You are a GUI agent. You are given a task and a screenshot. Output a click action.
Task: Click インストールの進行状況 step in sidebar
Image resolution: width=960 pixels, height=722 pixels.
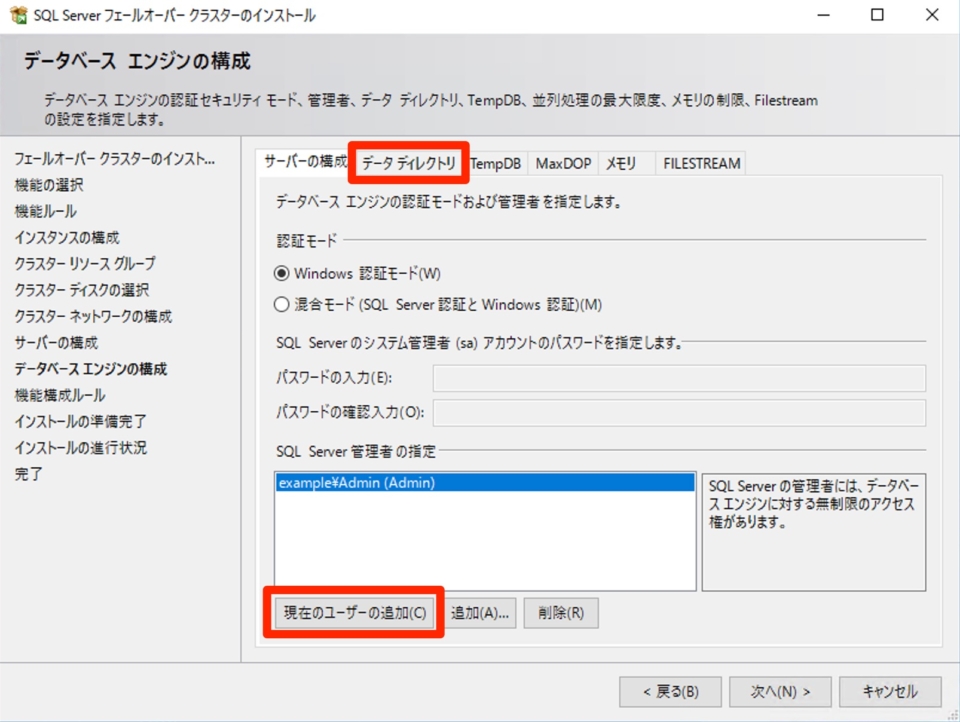click(80, 448)
